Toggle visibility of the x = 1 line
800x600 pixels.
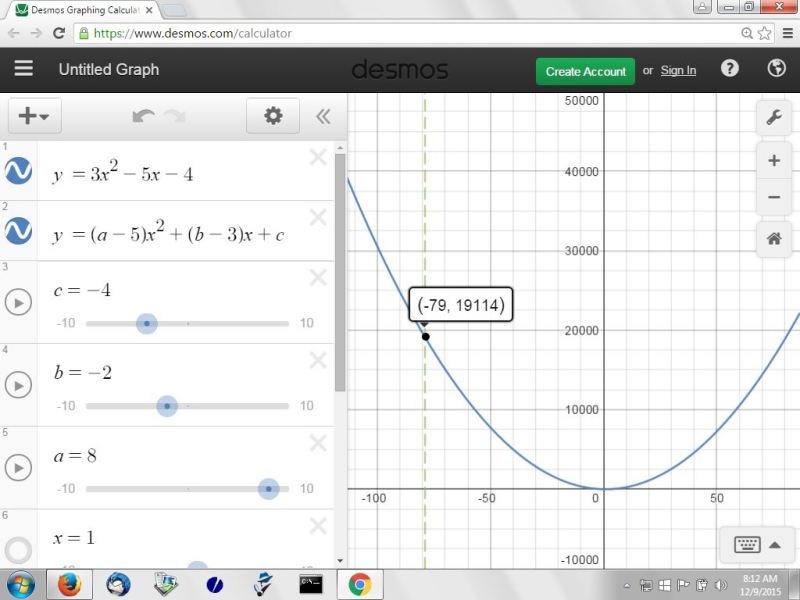pos(18,550)
